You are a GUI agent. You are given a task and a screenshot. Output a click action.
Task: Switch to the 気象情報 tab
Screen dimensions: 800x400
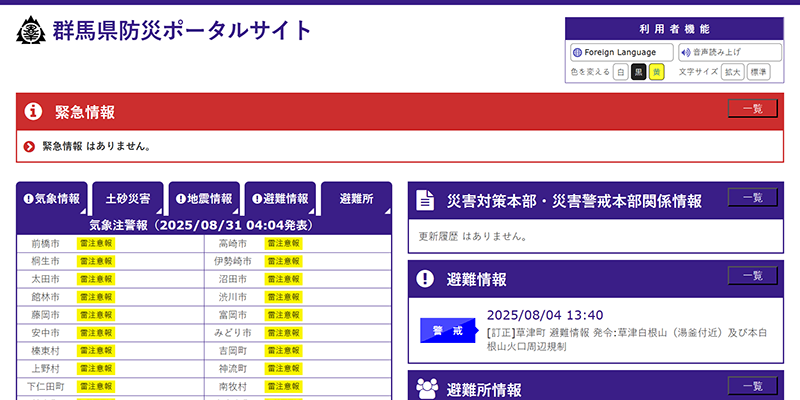tap(52, 199)
